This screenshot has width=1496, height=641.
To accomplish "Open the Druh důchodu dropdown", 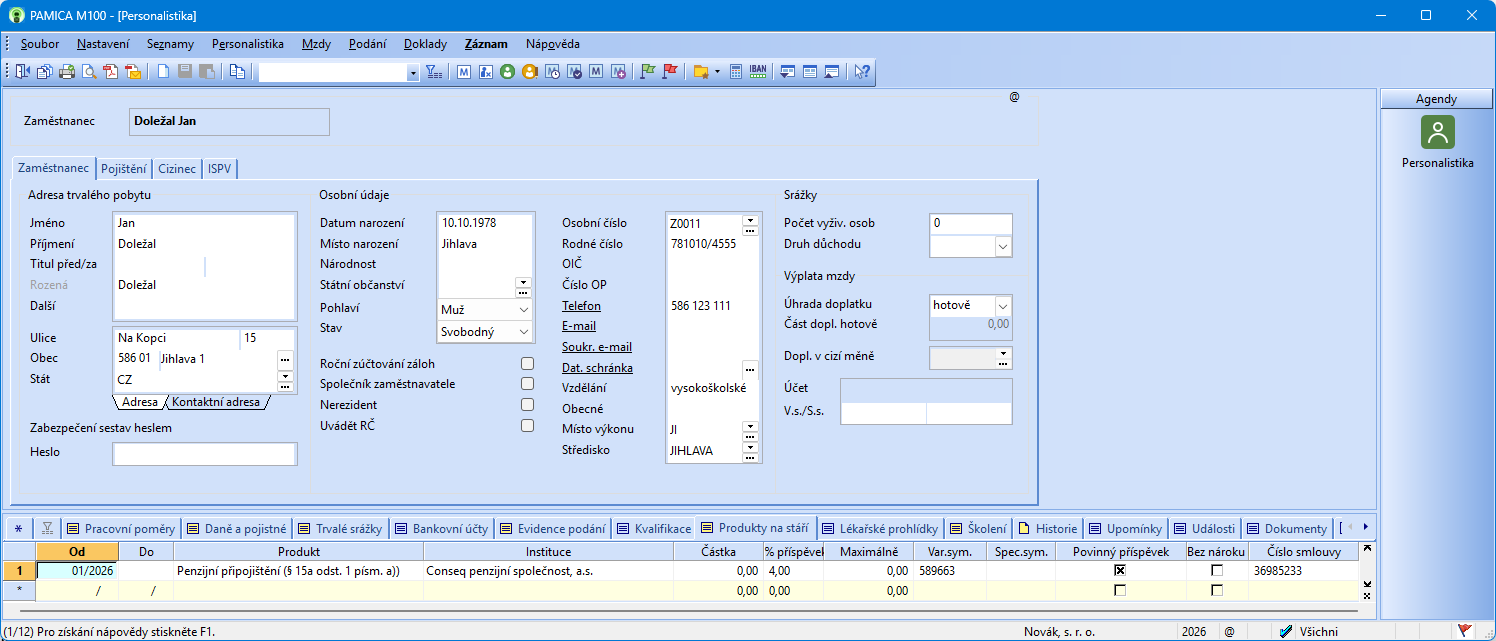I will click(1003, 245).
